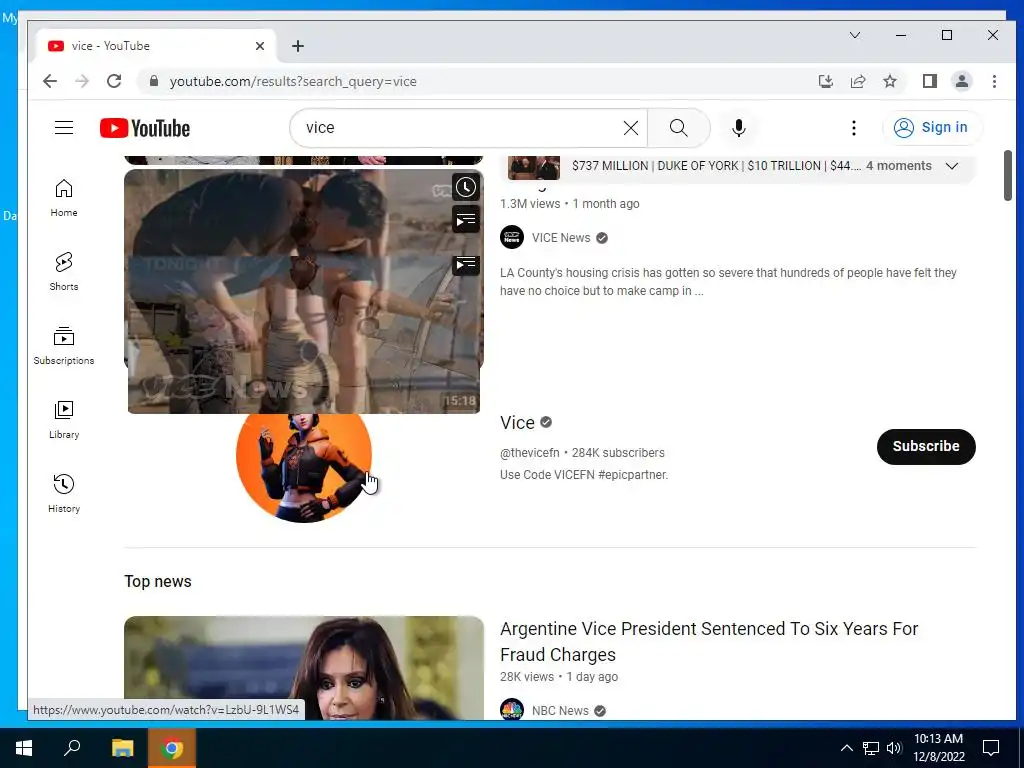The height and width of the screenshot is (768, 1024).
Task: Bookmark this page with the star
Action: tap(889, 81)
